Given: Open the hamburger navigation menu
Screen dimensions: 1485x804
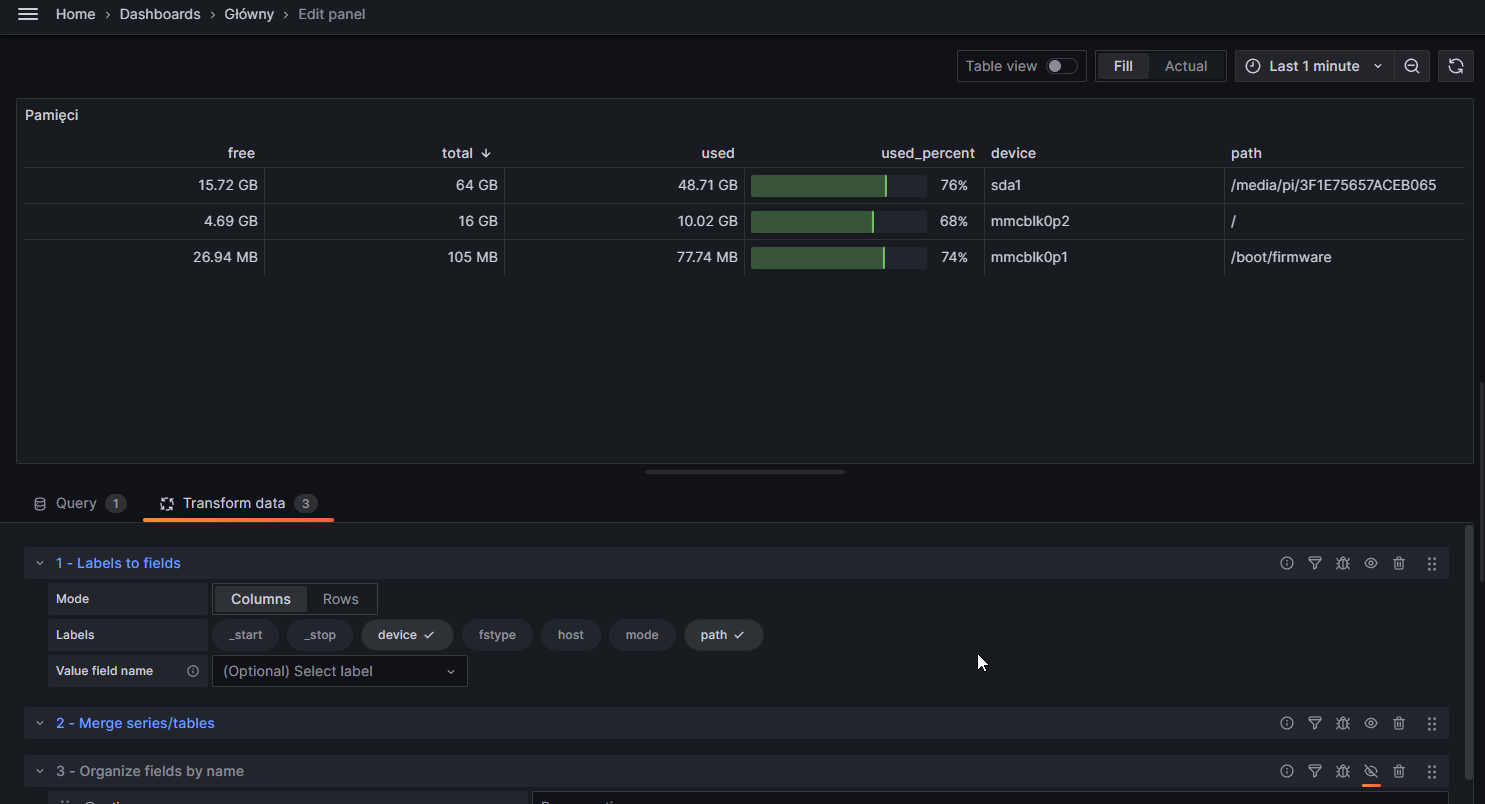Looking at the screenshot, I should tap(28, 15).
